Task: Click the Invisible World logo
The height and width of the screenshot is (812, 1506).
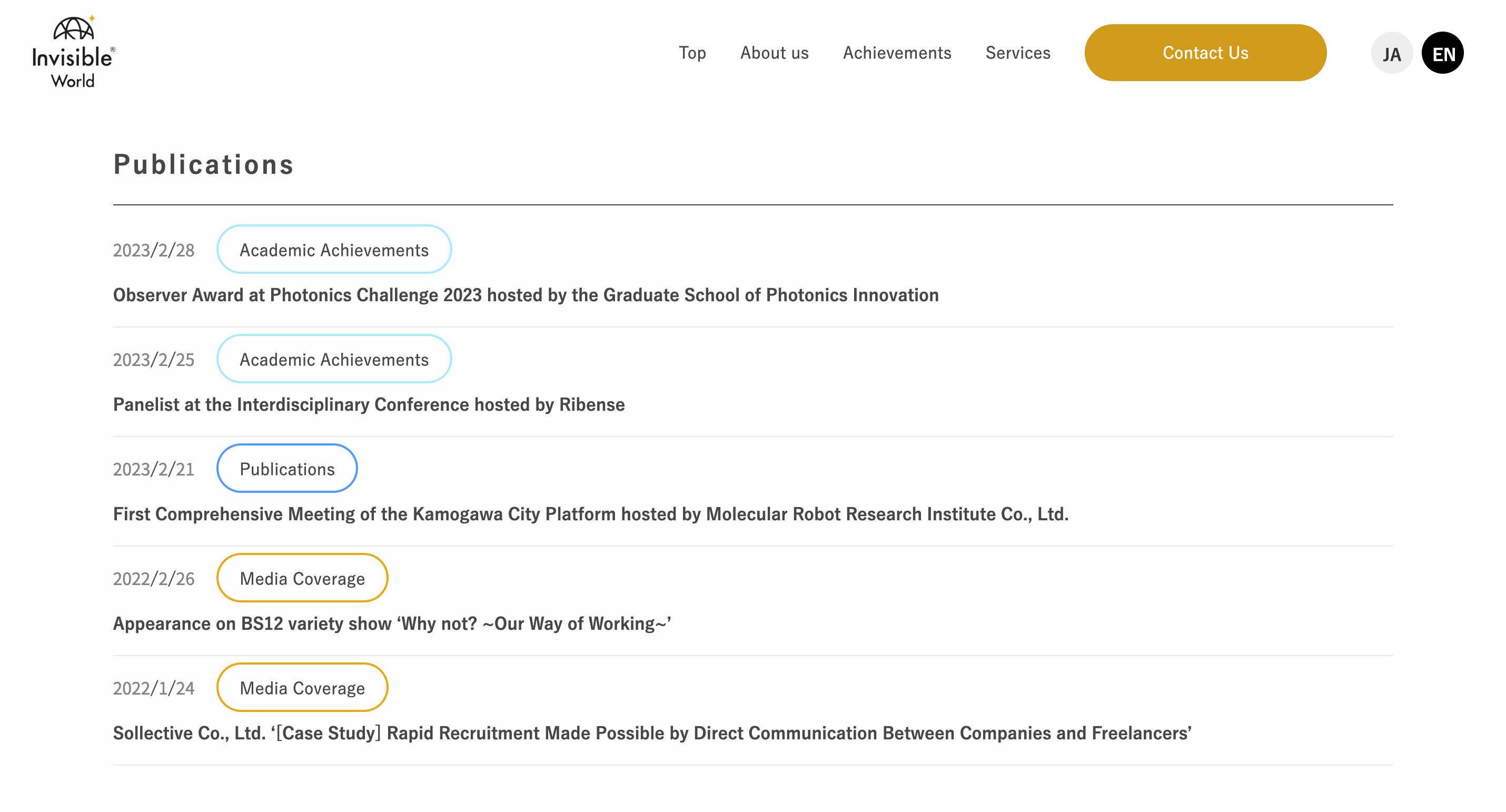Action: pos(74,53)
